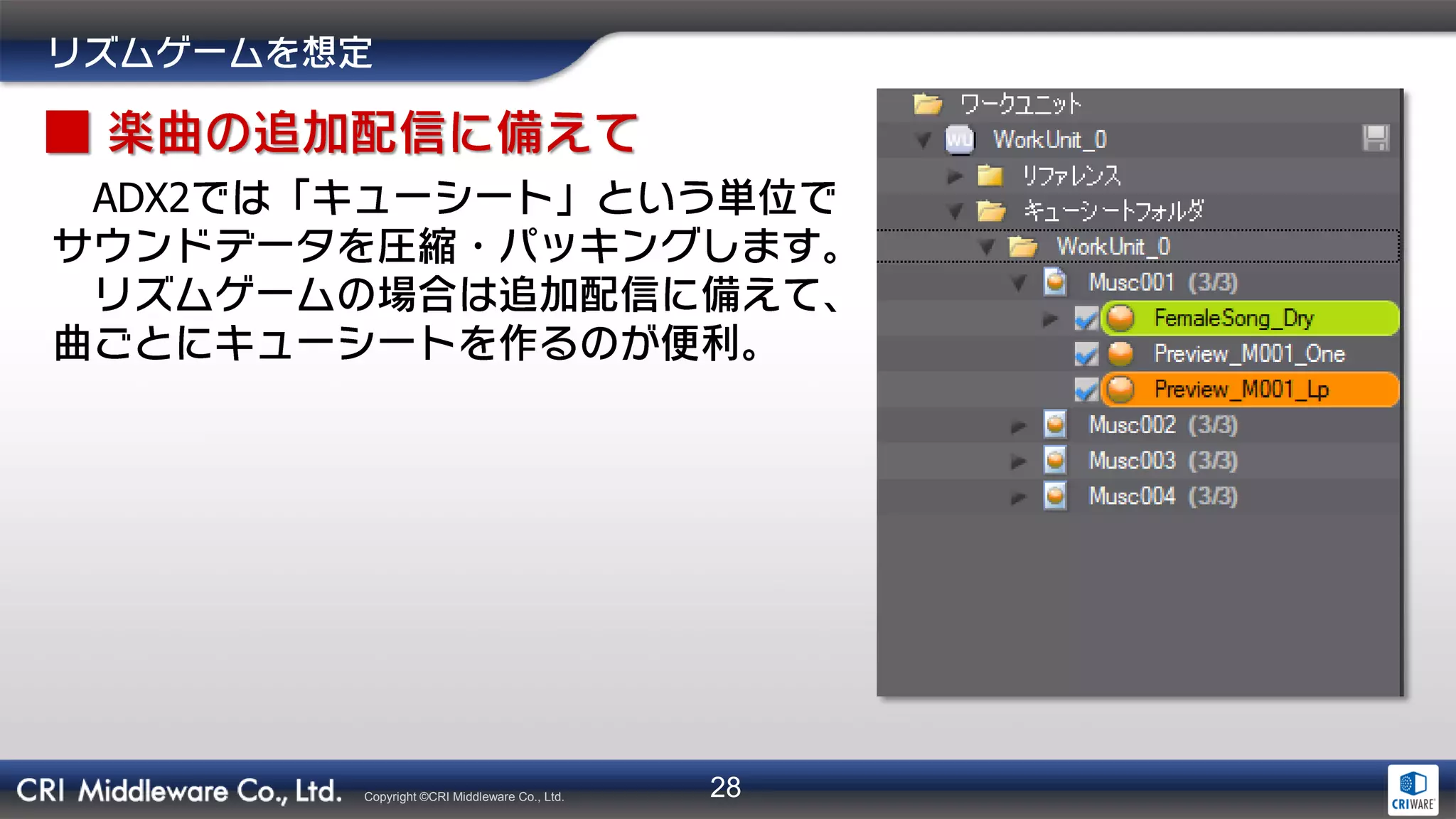Select the dotted-outline WorkUnit_0 folder label
The image size is (1456, 819).
(1113, 247)
